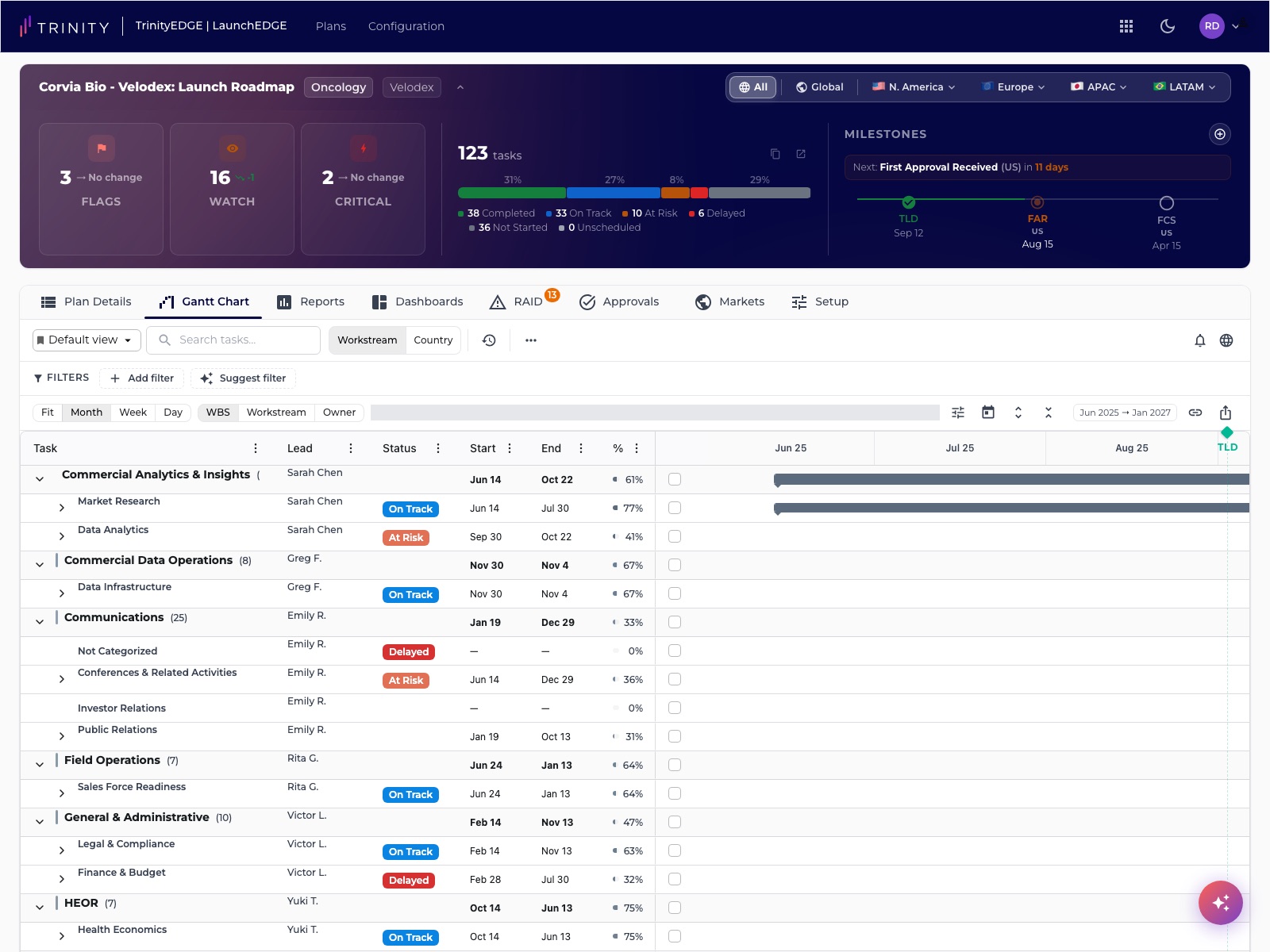Viewport: 1270px width, 952px height.
Task: Click the globe icon beside the bell
Action: point(1226,340)
